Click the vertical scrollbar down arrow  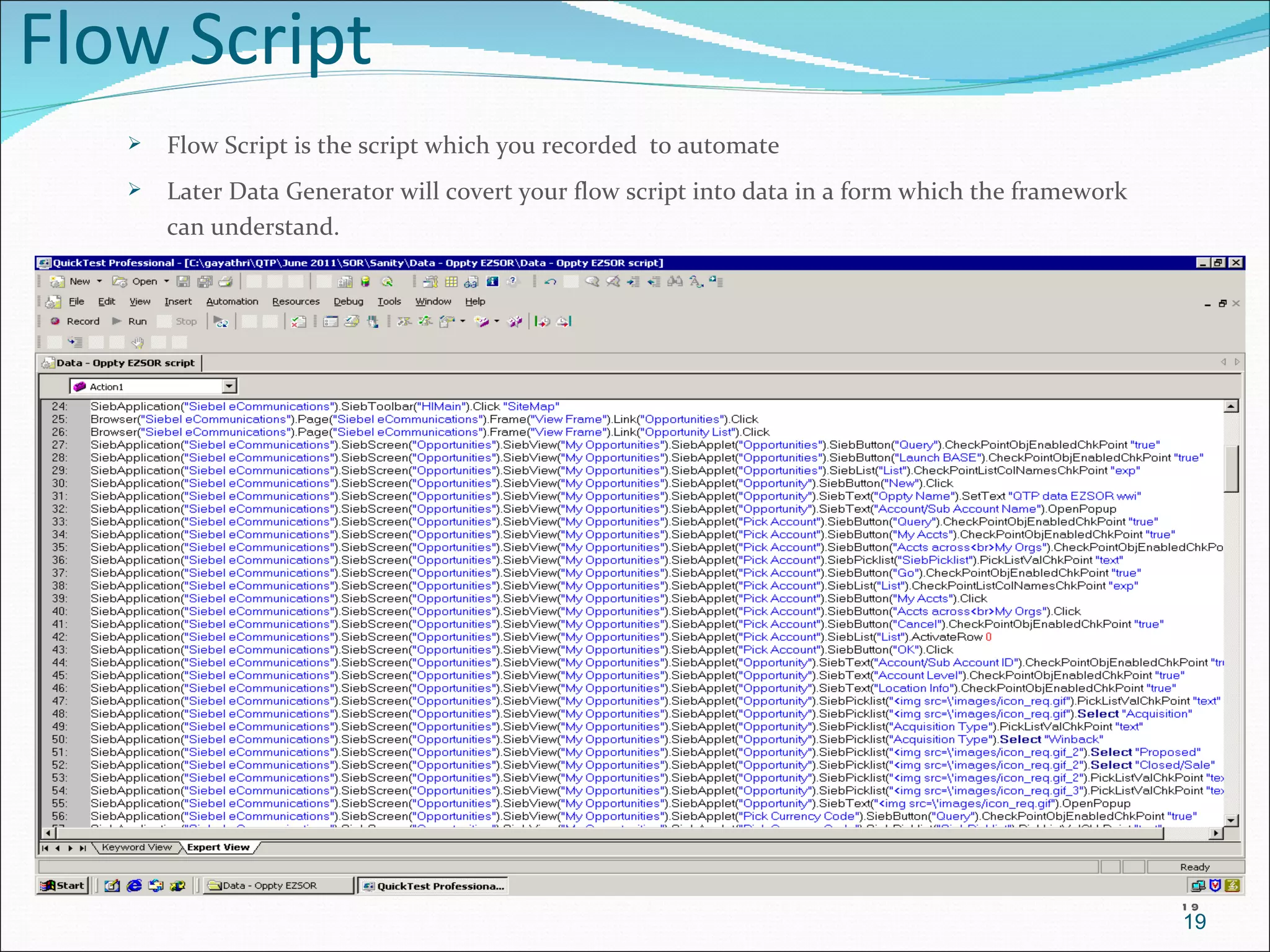coord(1232,819)
